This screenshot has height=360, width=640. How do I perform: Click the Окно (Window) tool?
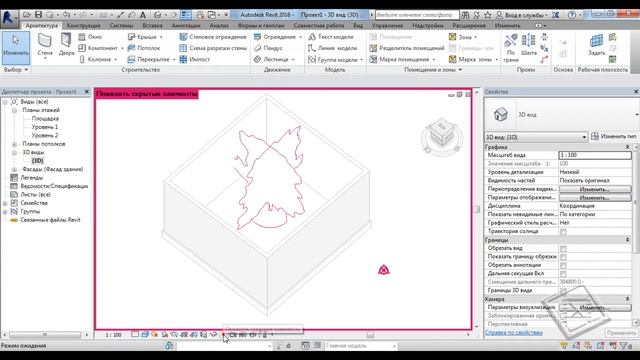[91, 37]
